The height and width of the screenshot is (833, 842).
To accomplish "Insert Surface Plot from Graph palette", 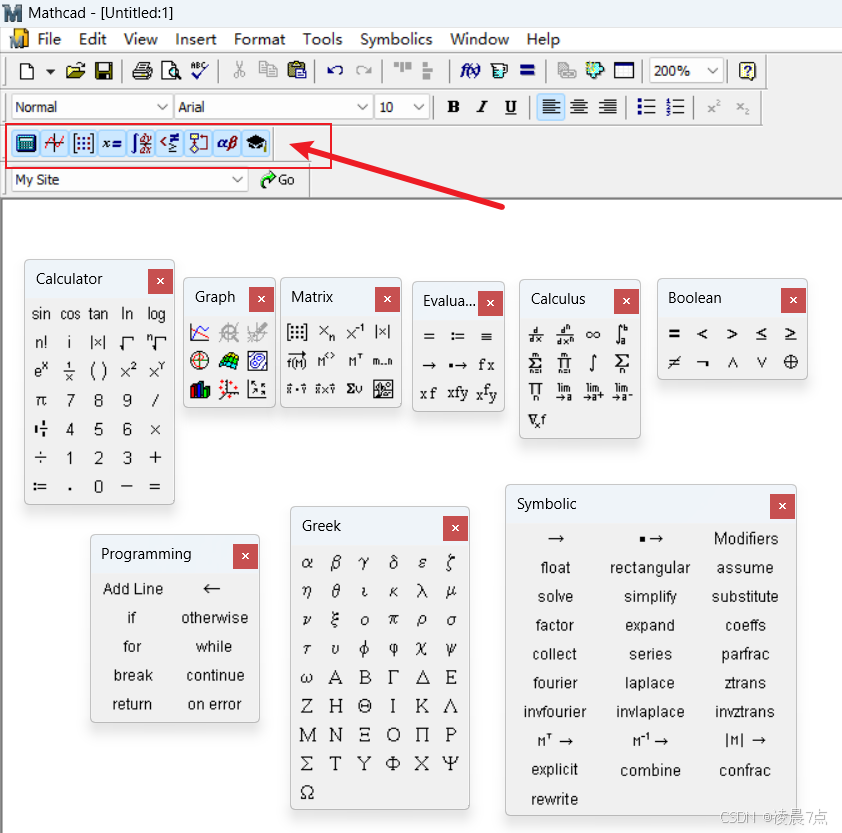I will [229, 360].
